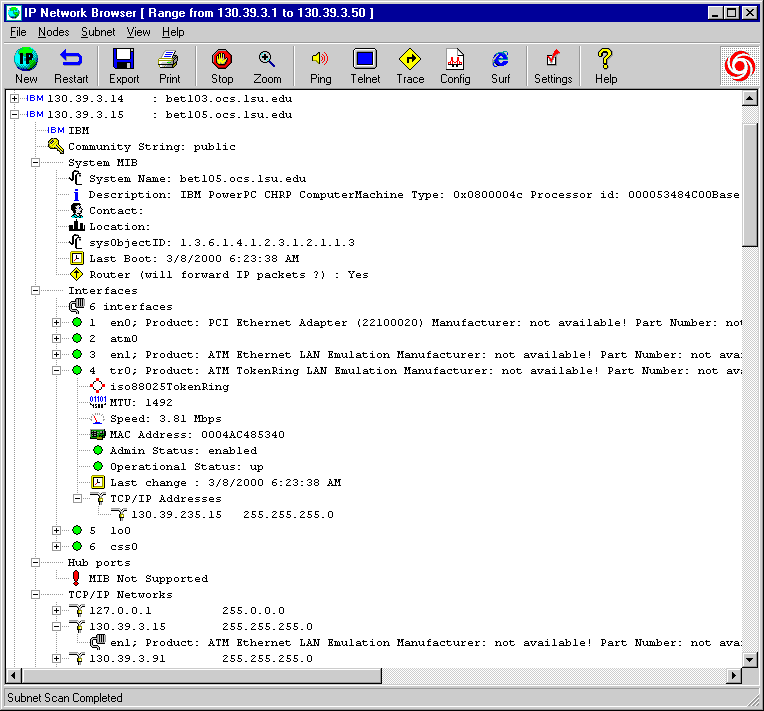The height and width of the screenshot is (711, 764).
Task: Click the MAC Address card icon
Action: click(x=98, y=434)
